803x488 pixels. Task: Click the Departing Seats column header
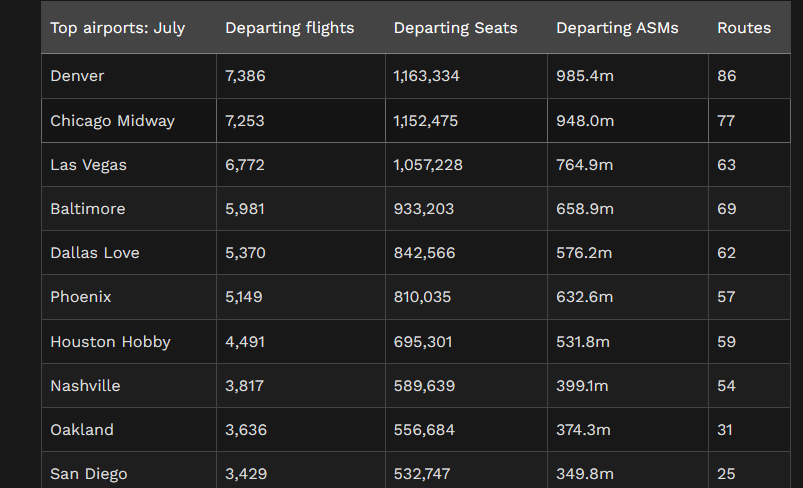click(455, 28)
